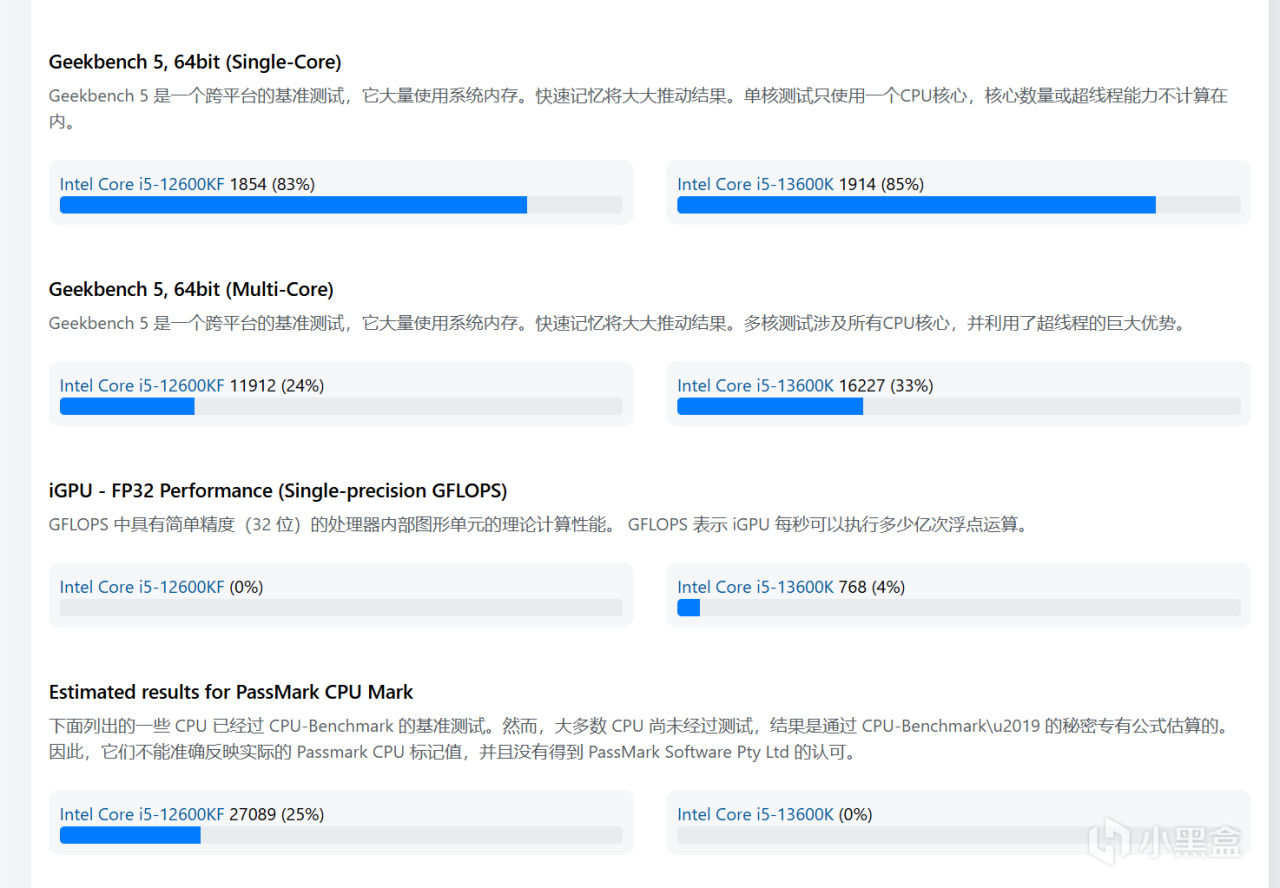The width and height of the screenshot is (1280, 888).
Task: Open Intel Core i5-13600K link under iGPU FP32
Action: click(755, 587)
